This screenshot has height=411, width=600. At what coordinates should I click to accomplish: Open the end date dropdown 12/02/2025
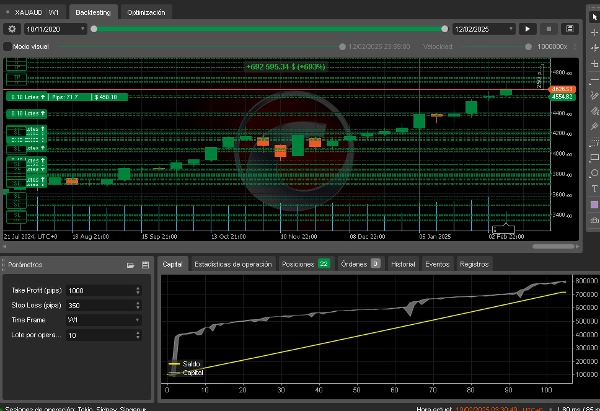(x=484, y=29)
